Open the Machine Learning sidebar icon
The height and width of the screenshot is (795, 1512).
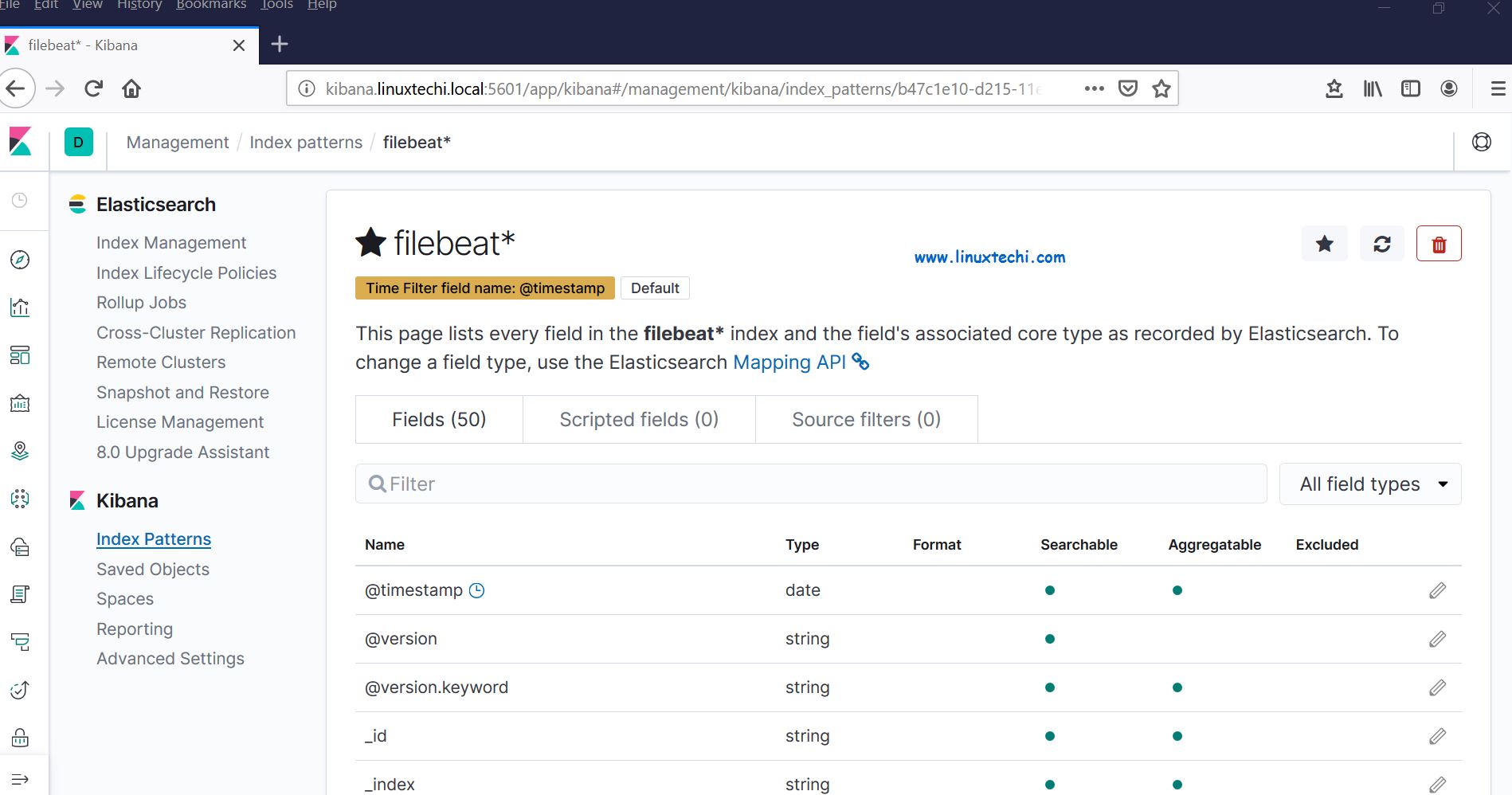(x=20, y=499)
